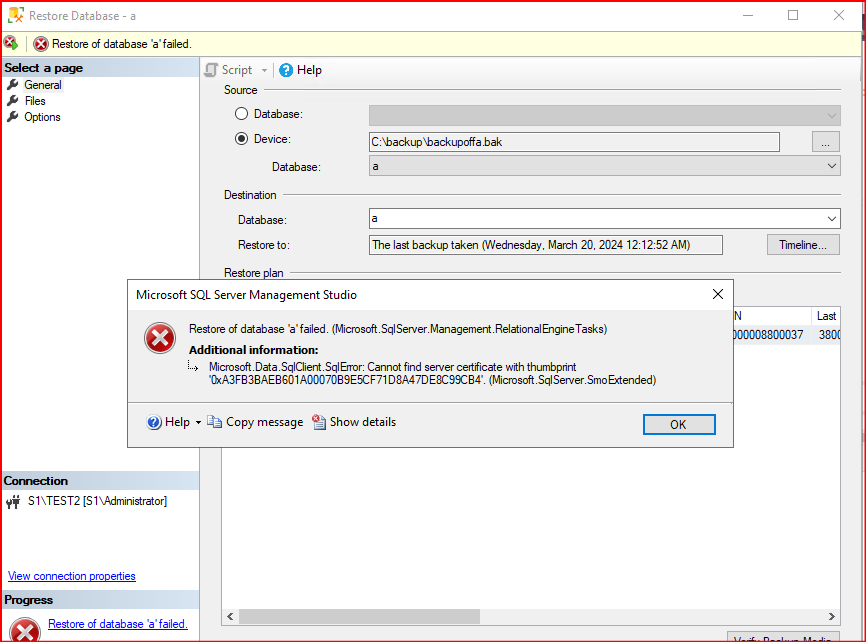Select the Device source radio button
The width and height of the screenshot is (866, 642).
[x=241, y=139]
